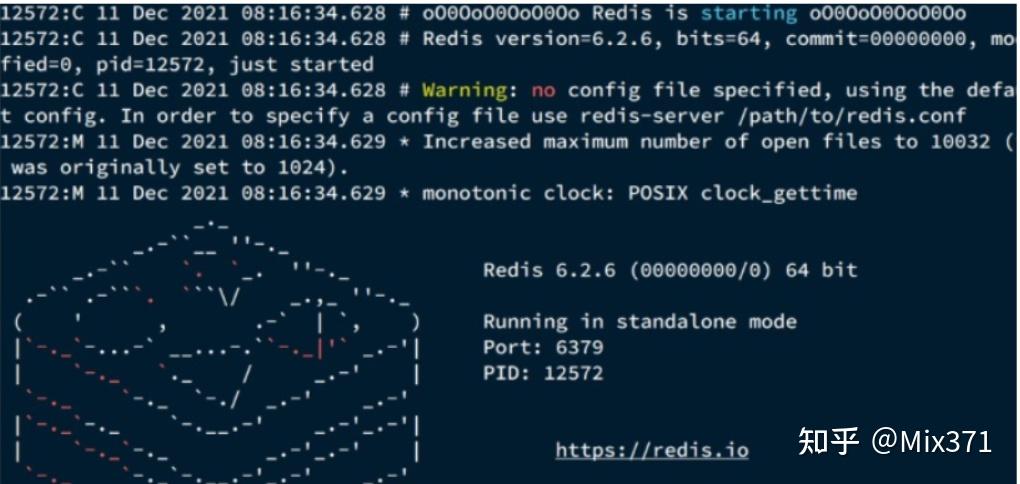Click the PID: 12572 line
The width and height of the screenshot is (1020, 484).
click(x=543, y=373)
